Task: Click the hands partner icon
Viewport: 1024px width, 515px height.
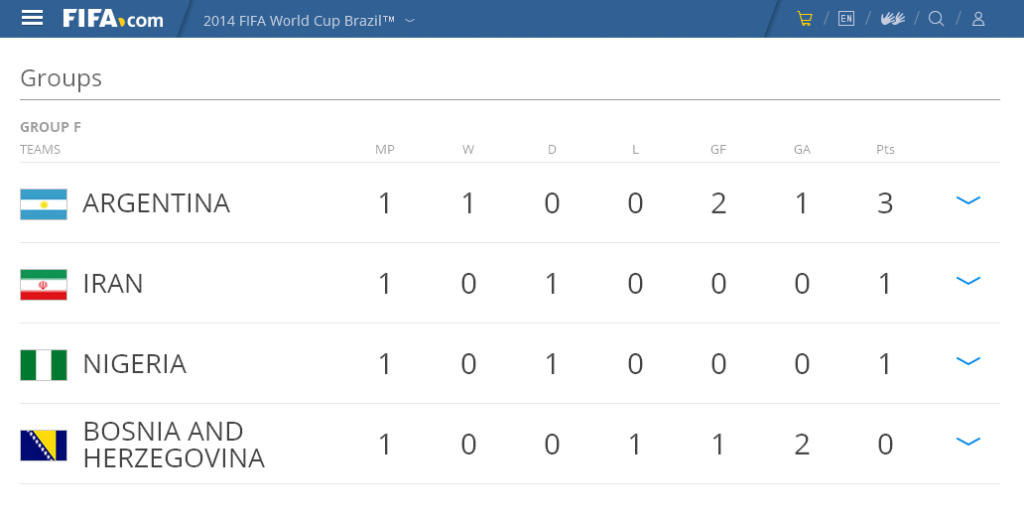Action: click(x=892, y=19)
